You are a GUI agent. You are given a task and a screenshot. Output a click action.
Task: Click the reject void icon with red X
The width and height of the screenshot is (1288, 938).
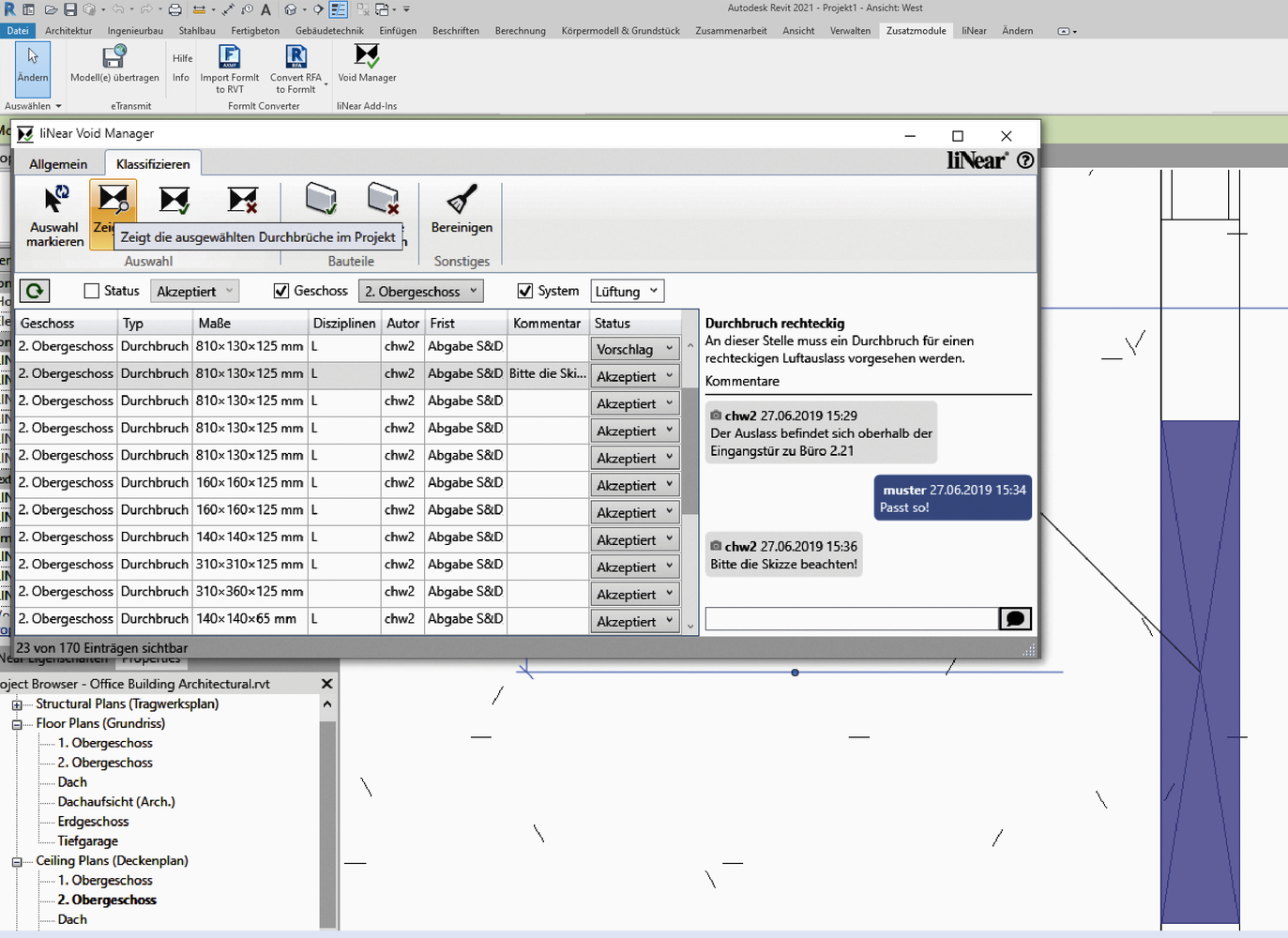243,201
